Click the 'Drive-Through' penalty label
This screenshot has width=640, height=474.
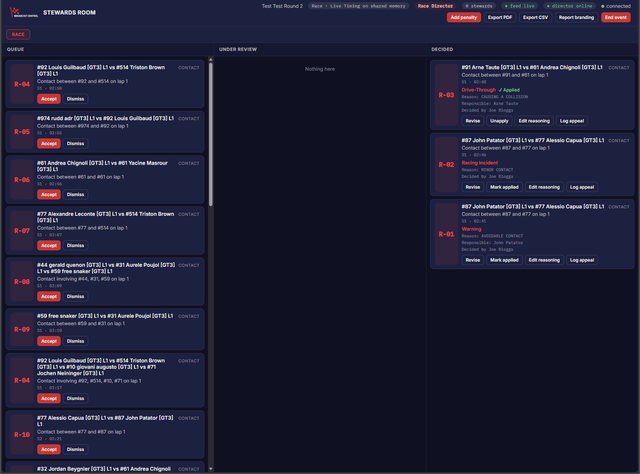click(478, 90)
